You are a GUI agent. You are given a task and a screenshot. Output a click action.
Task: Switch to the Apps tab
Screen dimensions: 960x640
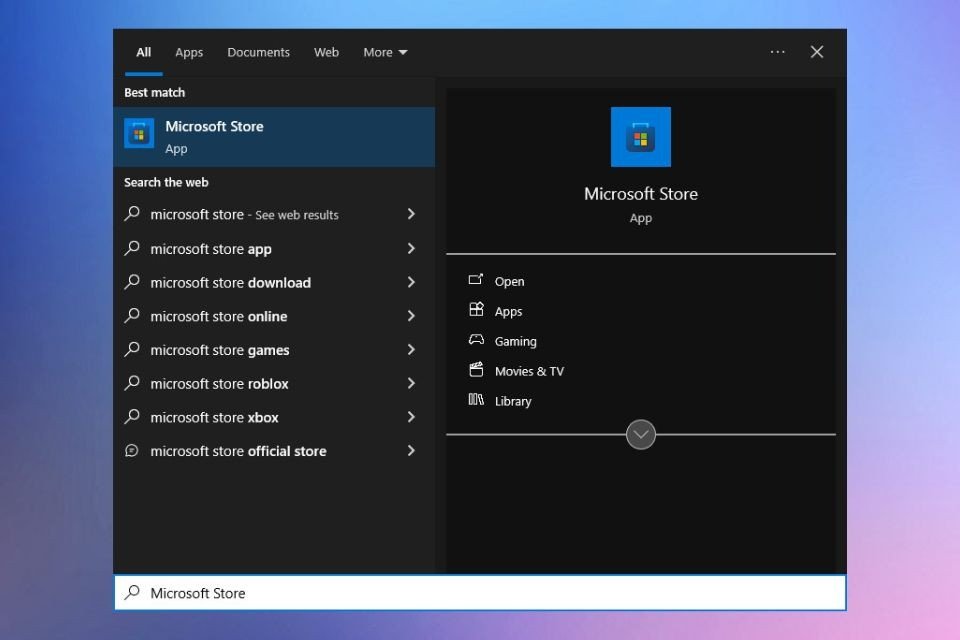click(188, 52)
